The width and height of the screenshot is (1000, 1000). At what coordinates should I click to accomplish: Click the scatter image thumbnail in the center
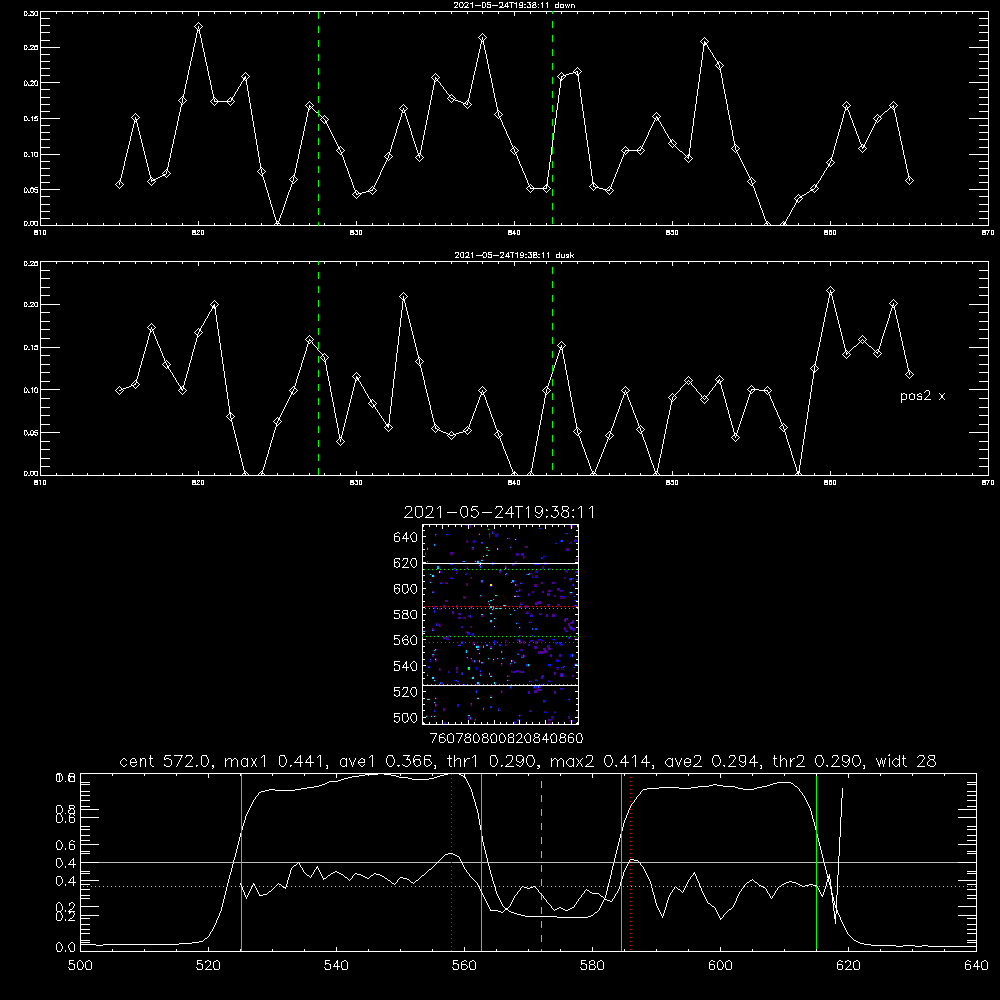pos(501,624)
